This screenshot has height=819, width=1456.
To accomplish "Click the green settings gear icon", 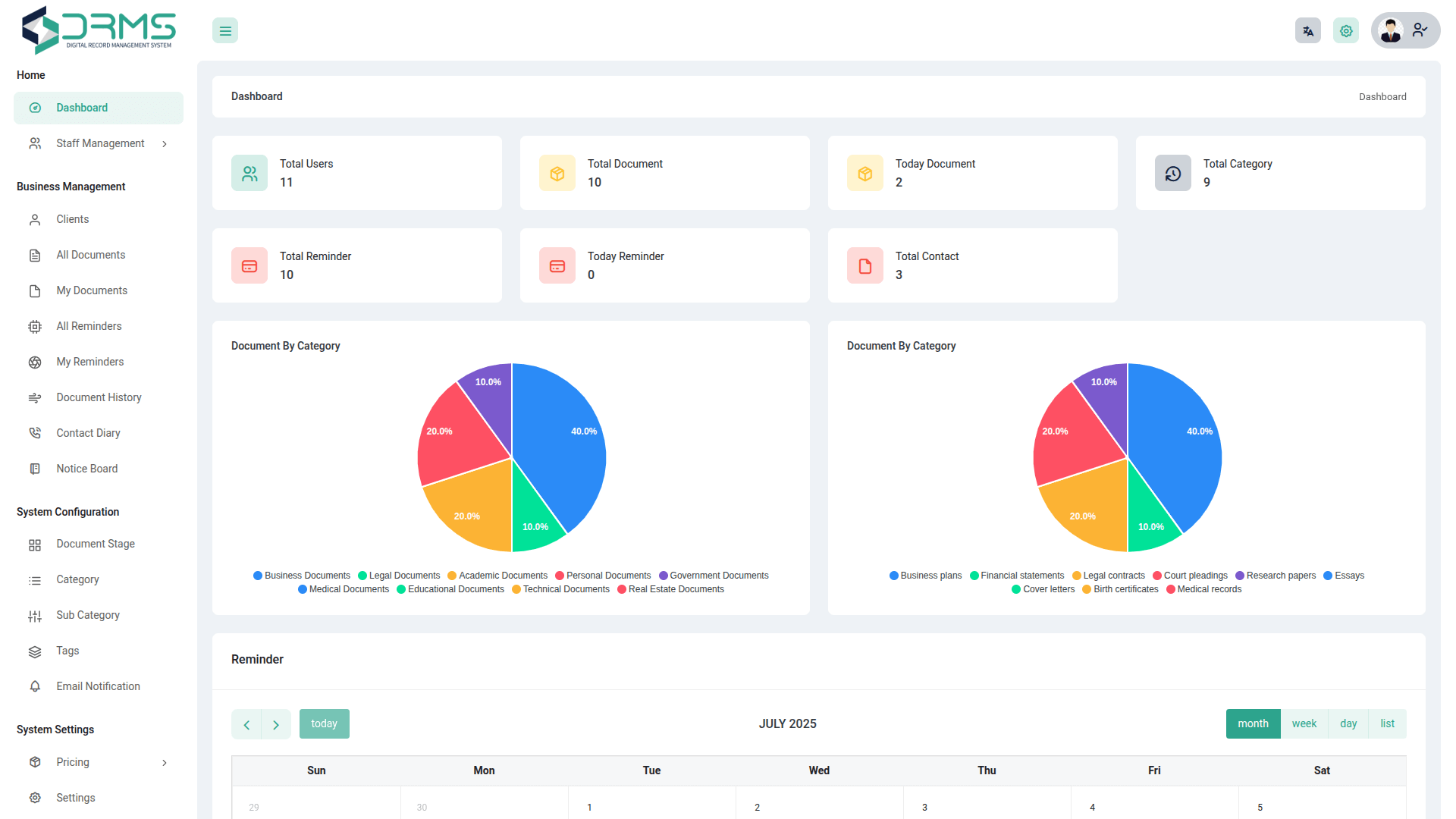I will point(1346,31).
